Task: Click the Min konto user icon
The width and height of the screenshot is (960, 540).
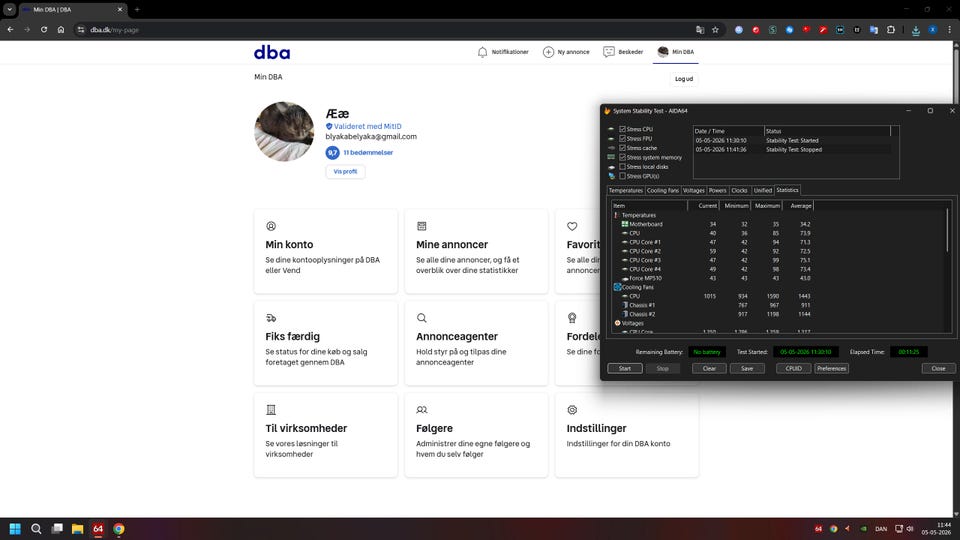Action: click(271, 226)
